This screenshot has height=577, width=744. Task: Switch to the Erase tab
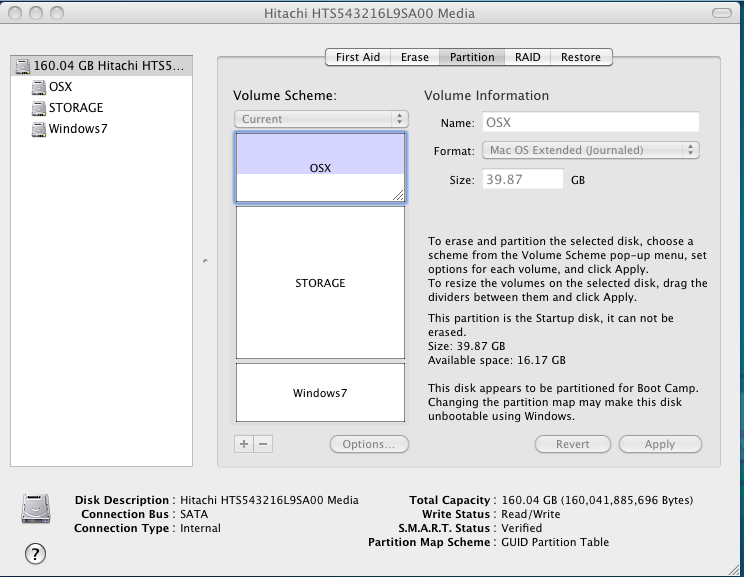[x=415, y=57]
